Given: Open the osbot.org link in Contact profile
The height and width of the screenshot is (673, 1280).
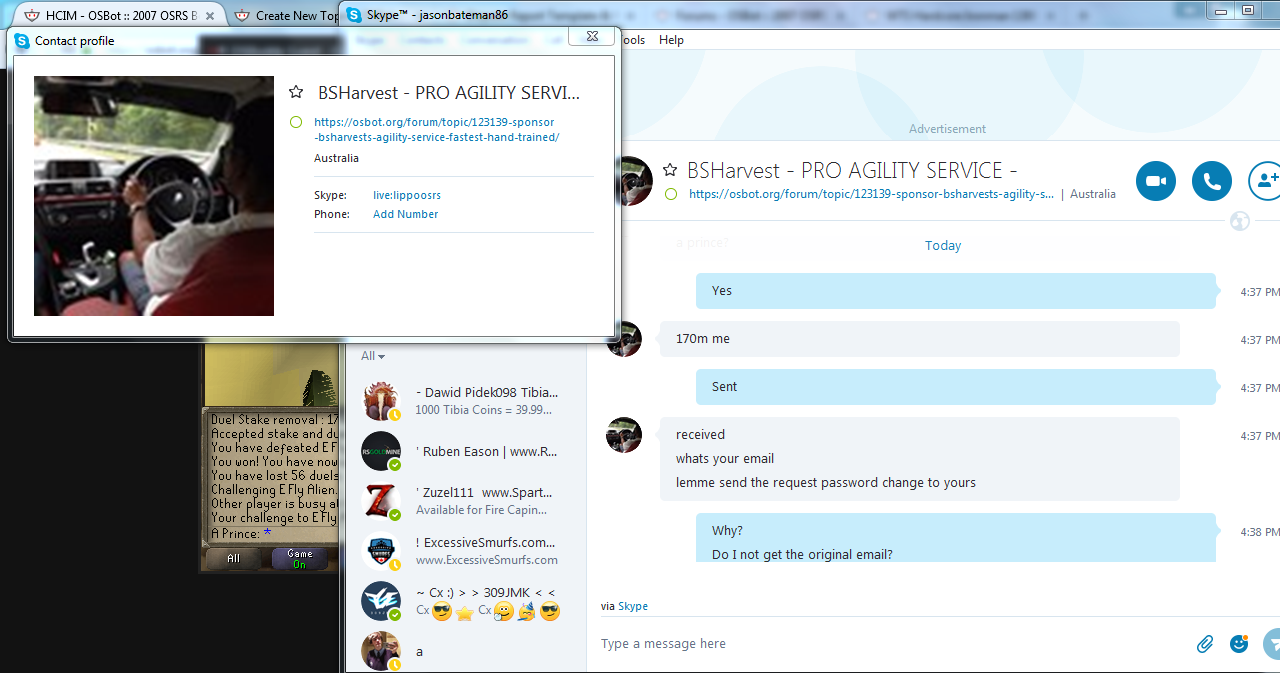Looking at the screenshot, I should (x=437, y=129).
